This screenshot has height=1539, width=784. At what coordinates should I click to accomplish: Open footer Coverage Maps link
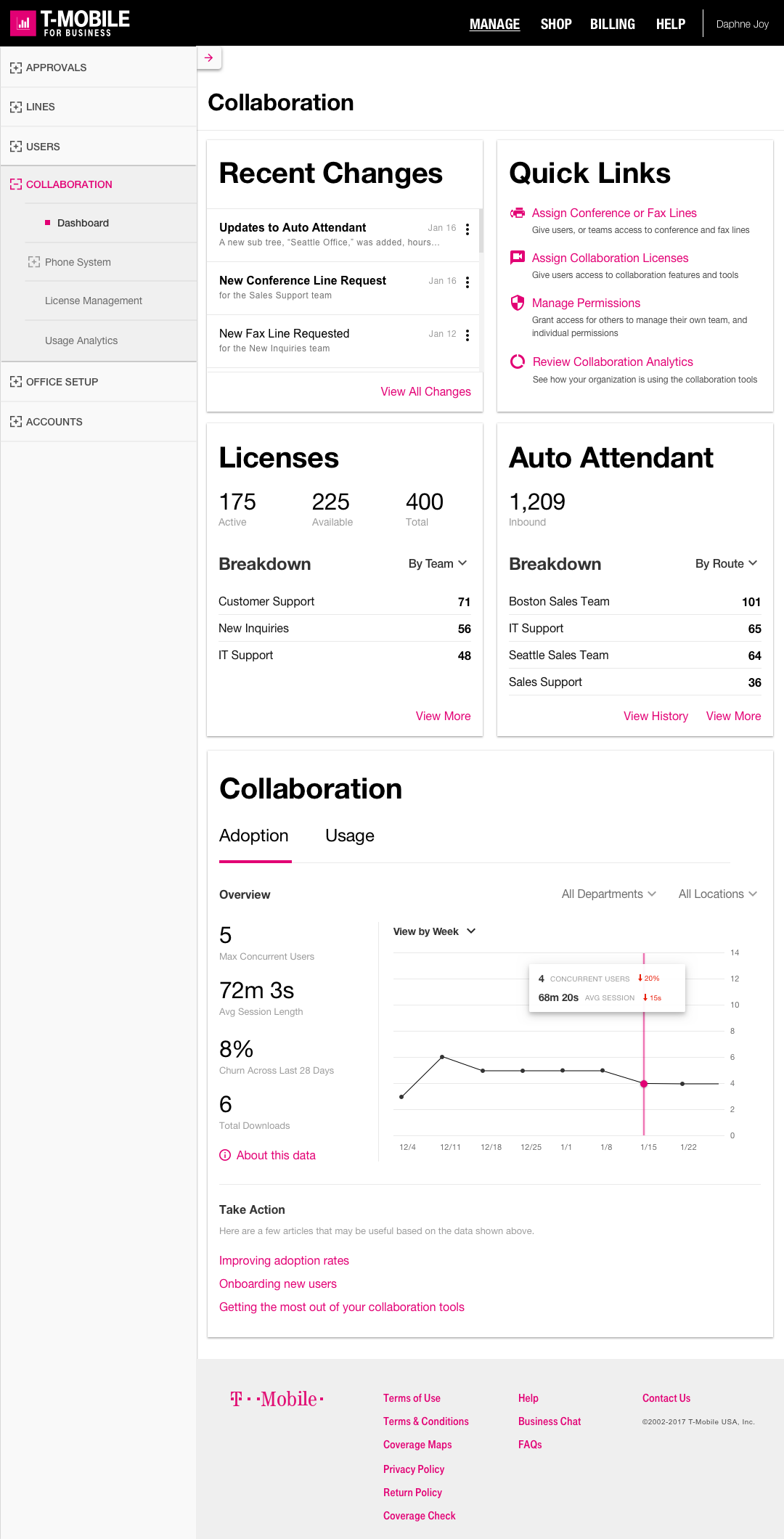click(417, 1445)
